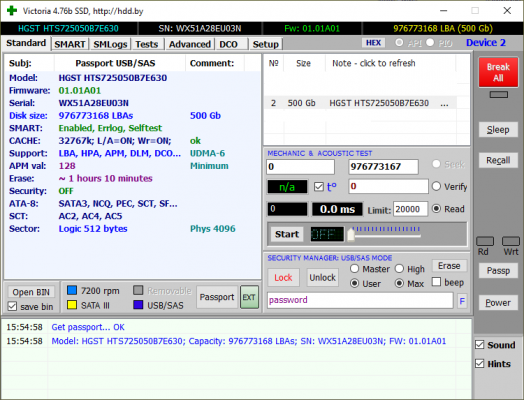
Task: Toggle the save bin checkbox
Action: pos(12,306)
